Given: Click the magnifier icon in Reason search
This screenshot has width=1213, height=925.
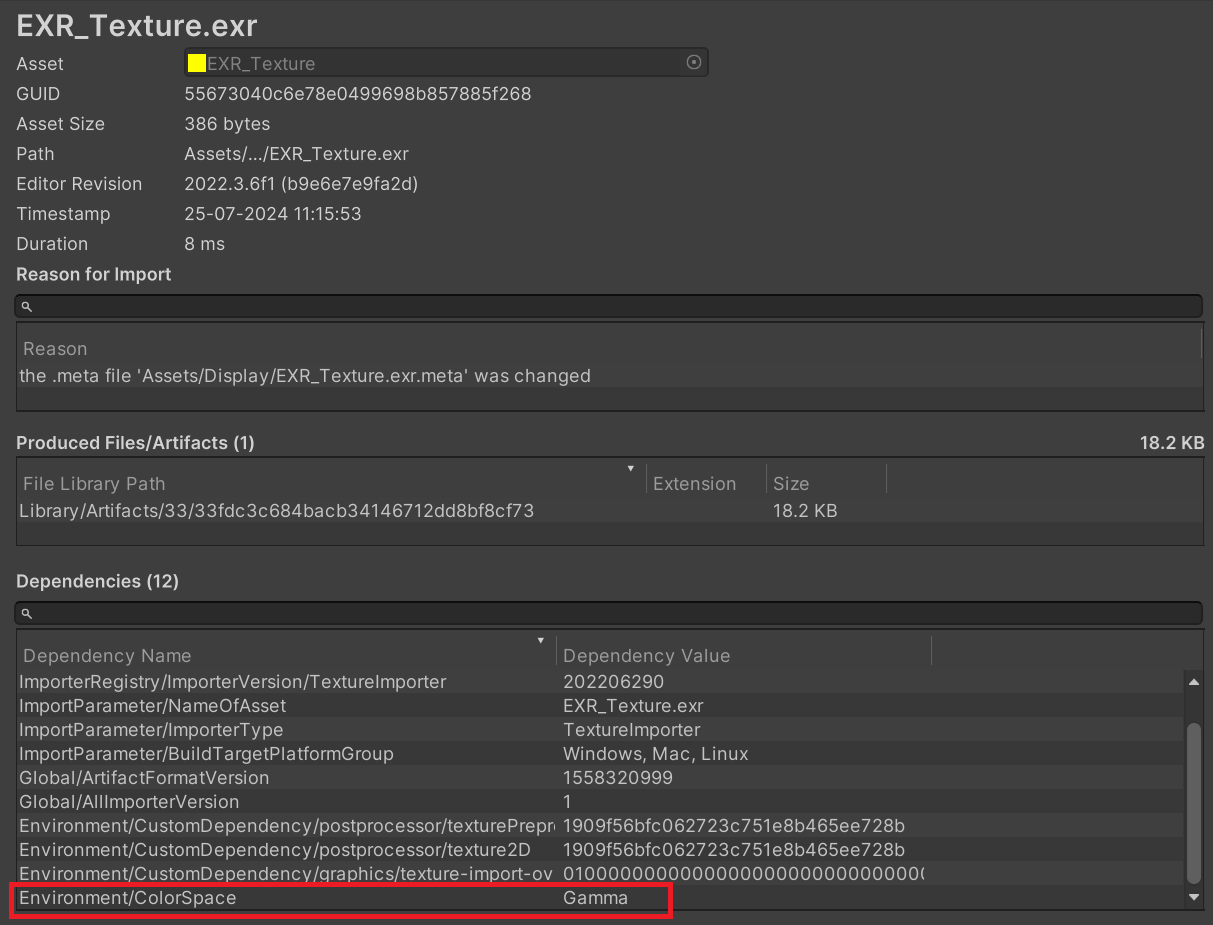Looking at the screenshot, I should point(27,306).
